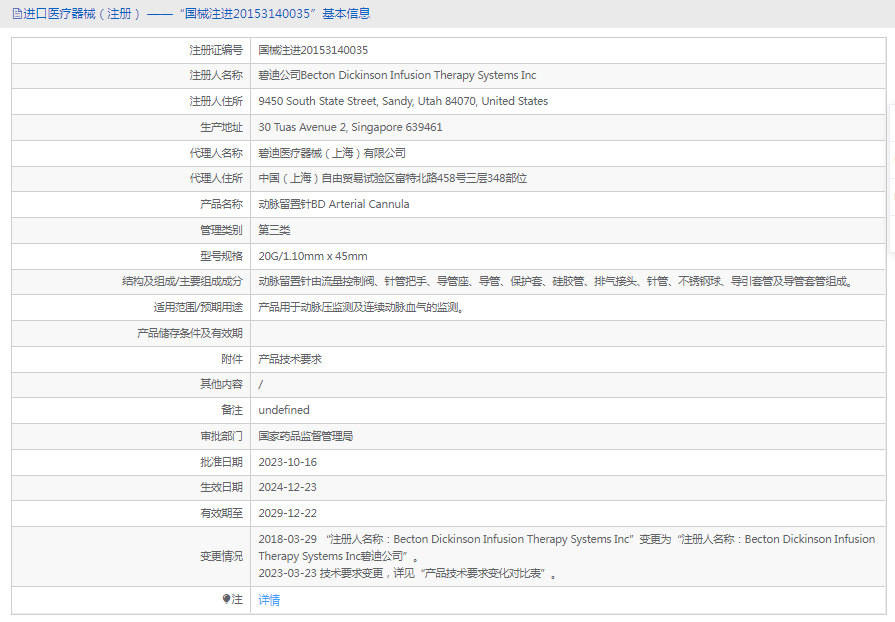Viewport: 895px width, 622px height.
Task: Select production address 30 Tuas Avenue 2, Singapore
Action: tap(350, 127)
